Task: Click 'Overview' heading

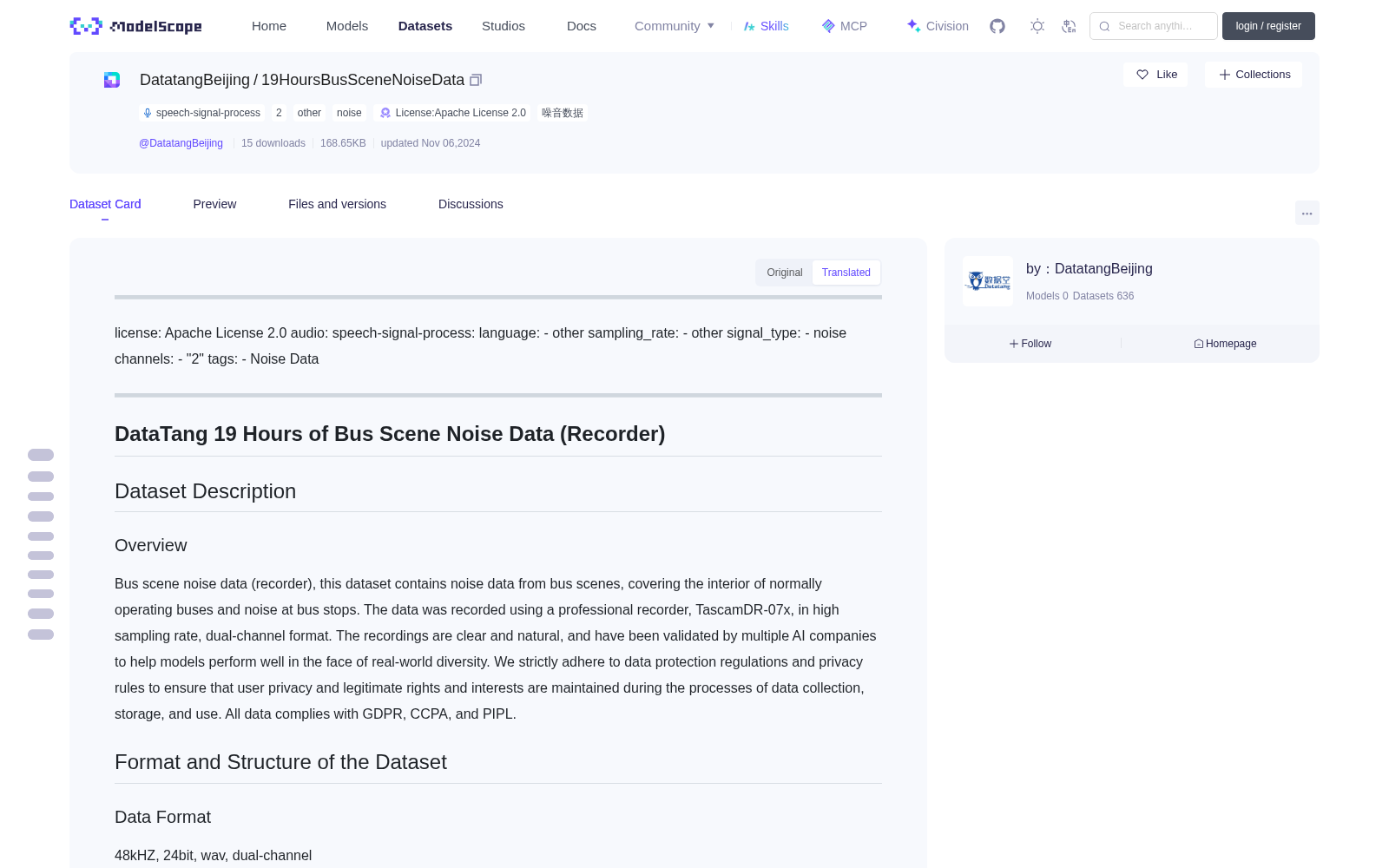Action: (x=151, y=545)
